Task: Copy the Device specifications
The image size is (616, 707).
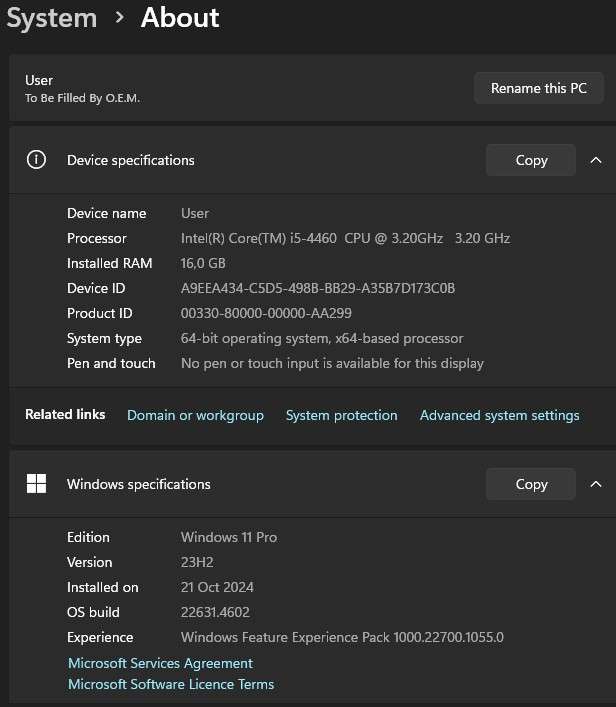Action: click(531, 160)
